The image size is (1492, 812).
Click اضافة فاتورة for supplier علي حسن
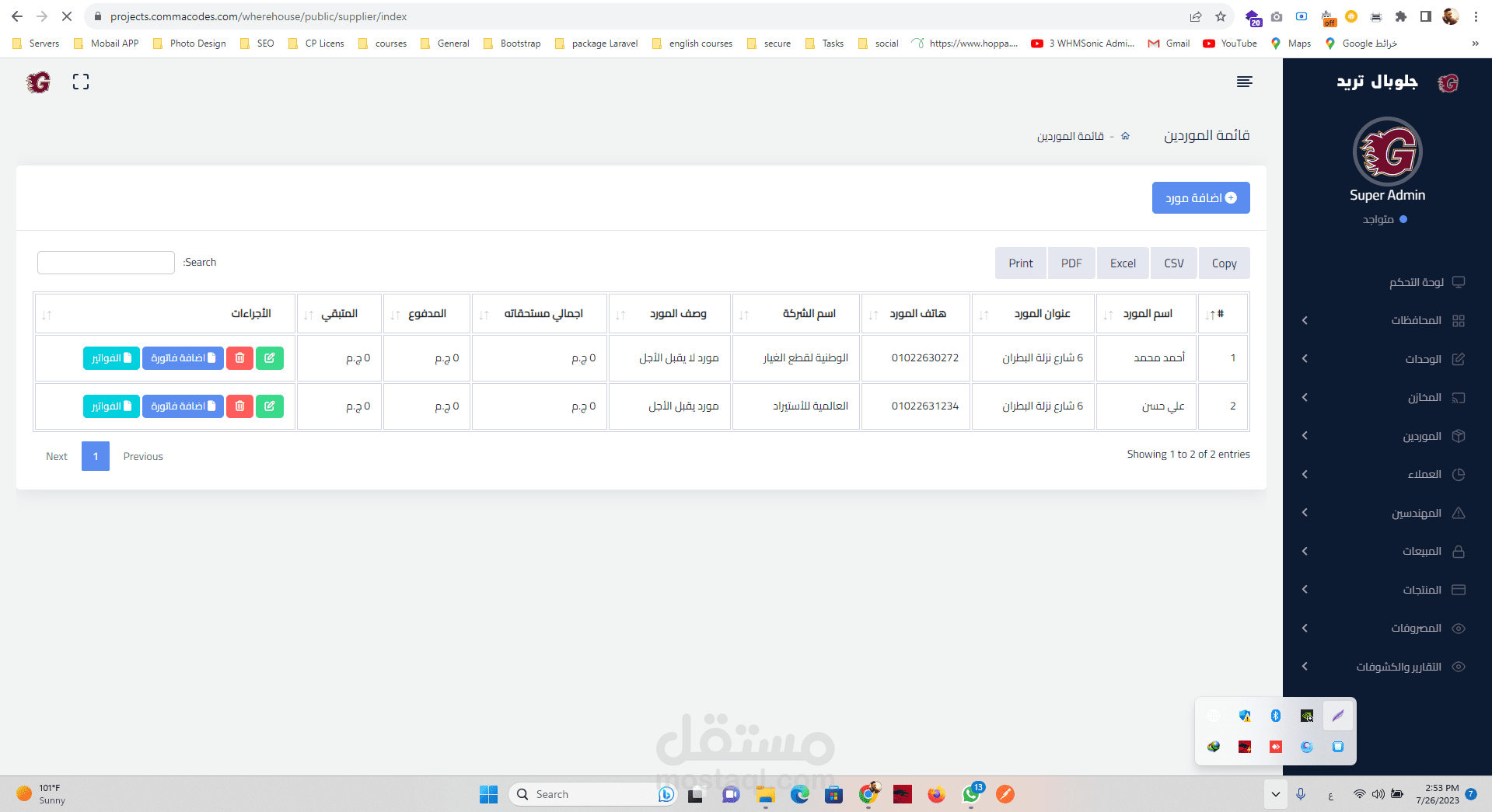point(183,406)
